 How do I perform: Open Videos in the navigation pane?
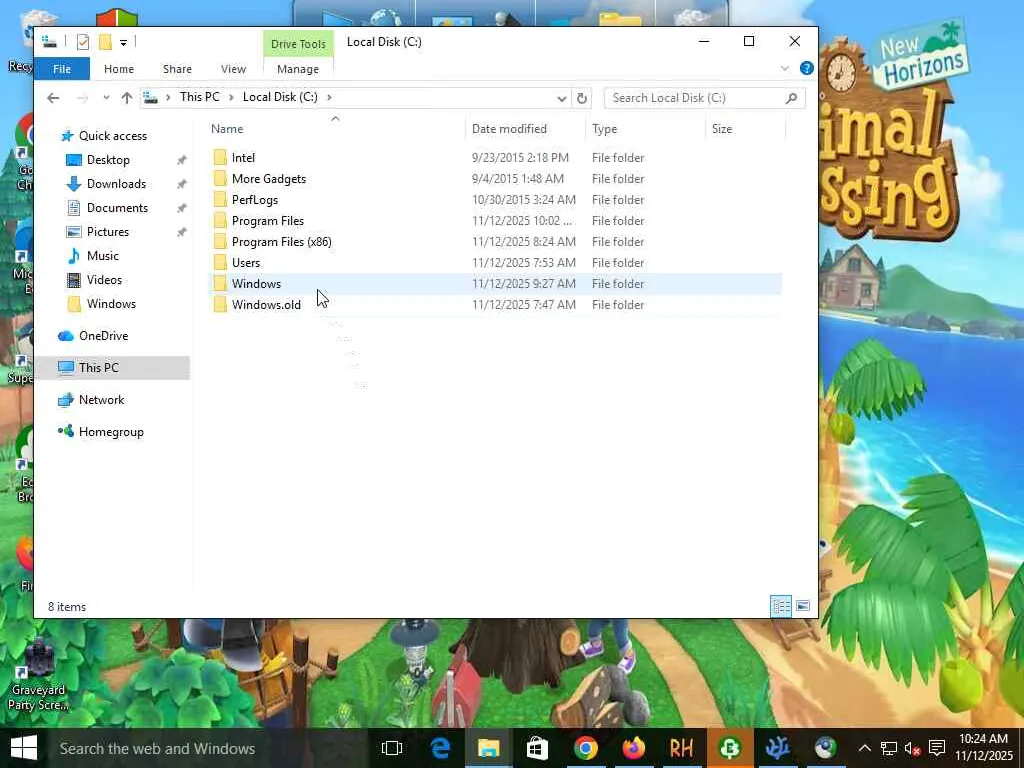(104, 280)
